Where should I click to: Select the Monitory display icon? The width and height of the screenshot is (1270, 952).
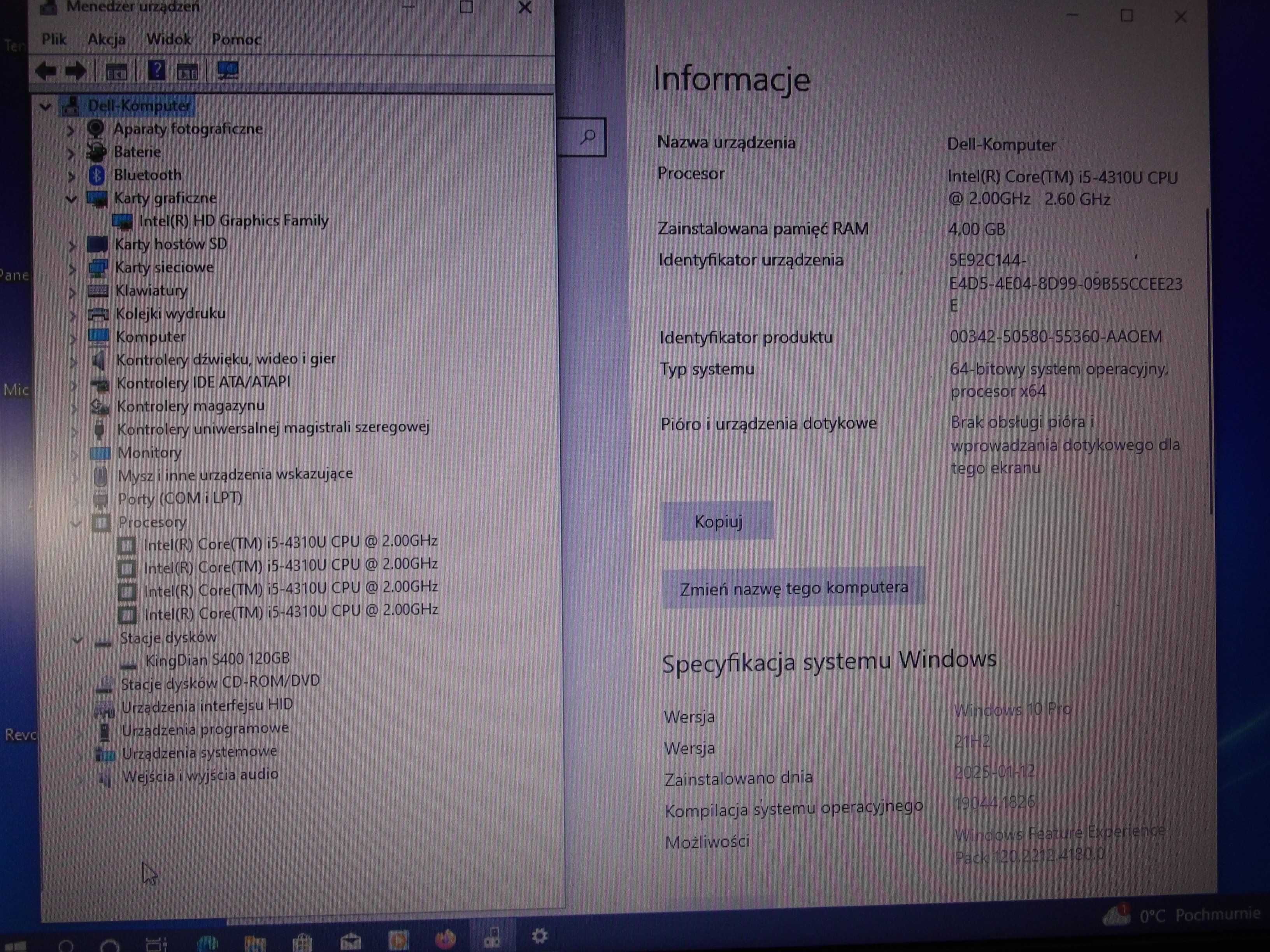pyautogui.click(x=100, y=453)
